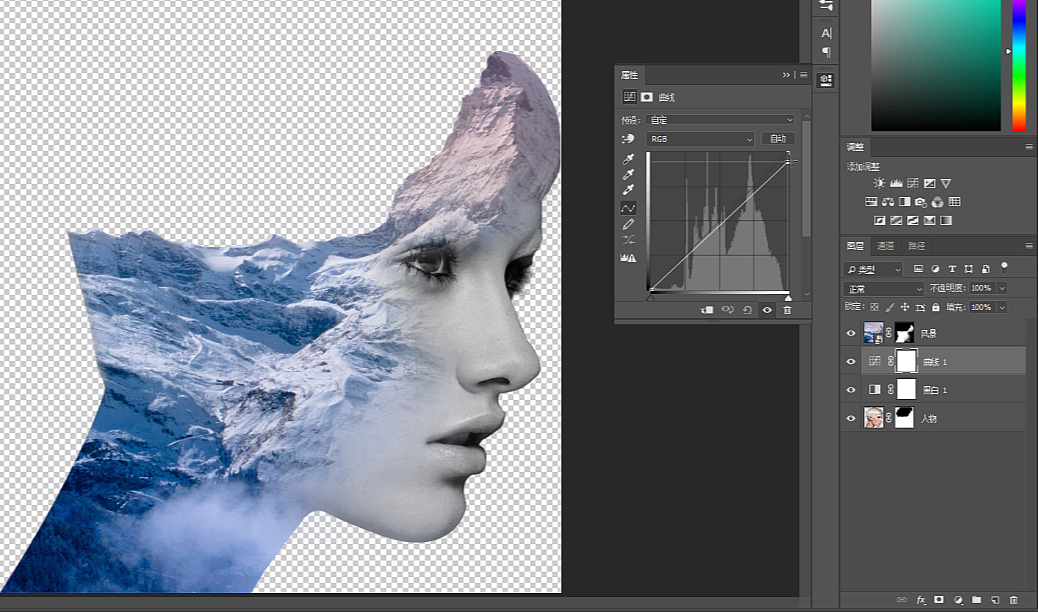The height and width of the screenshot is (612, 1038).
Task: Click the clip to layer icon in Properties
Action: pyautogui.click(x=707, y=310)
